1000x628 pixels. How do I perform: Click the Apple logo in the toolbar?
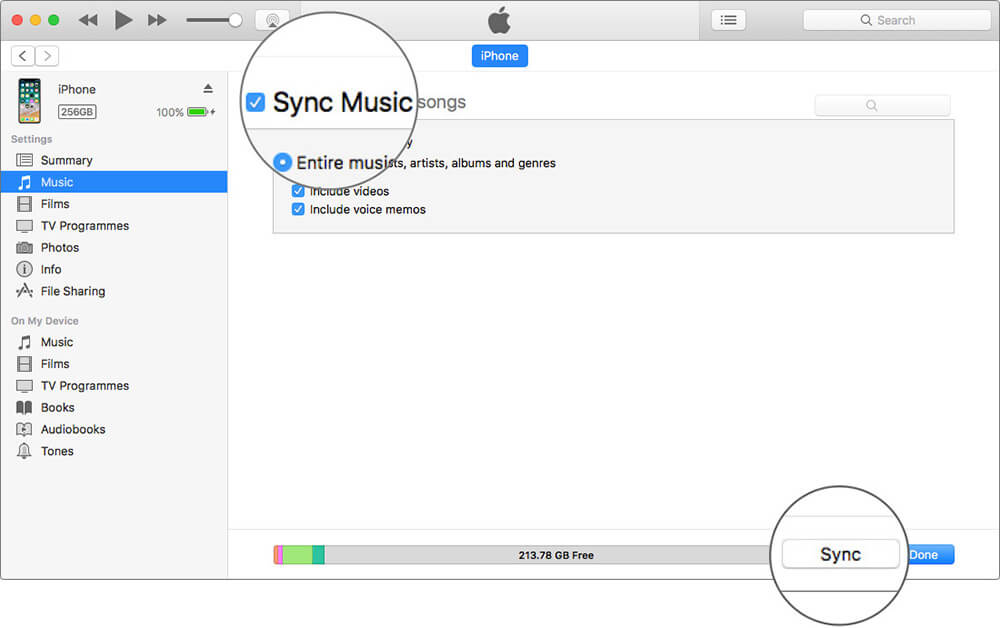point(499,20)
